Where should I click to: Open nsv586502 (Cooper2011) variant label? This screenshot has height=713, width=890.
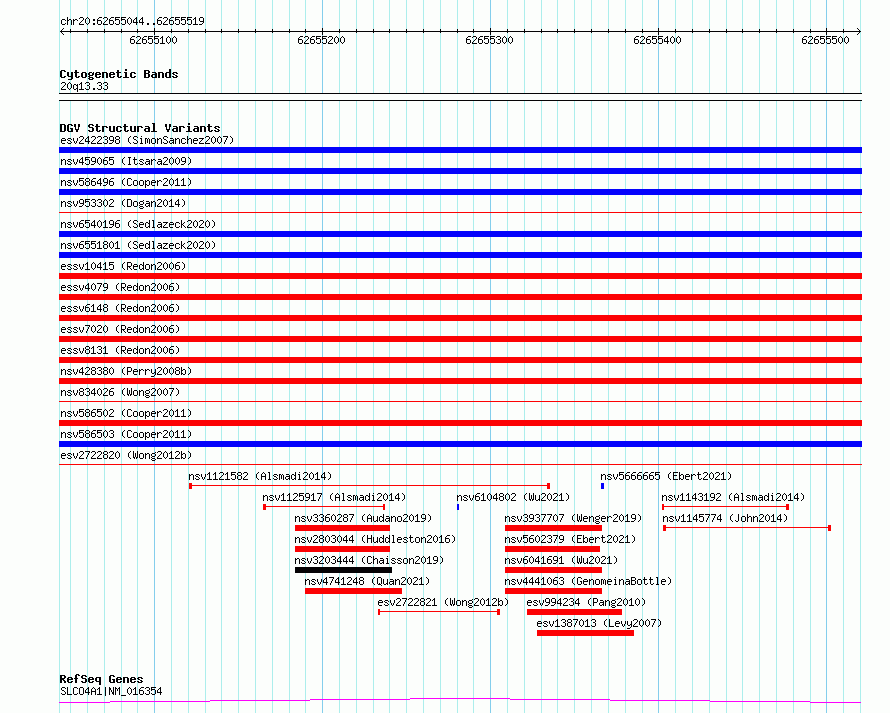pos(126,413)
